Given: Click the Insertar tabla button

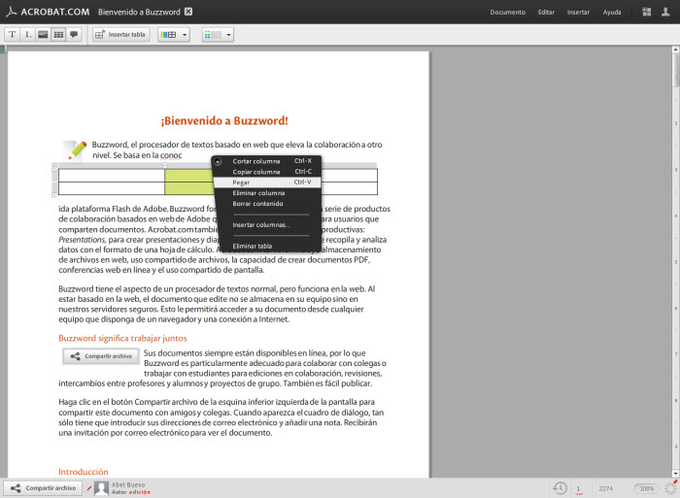Looking at the screenshot, I should click(121, 34).
